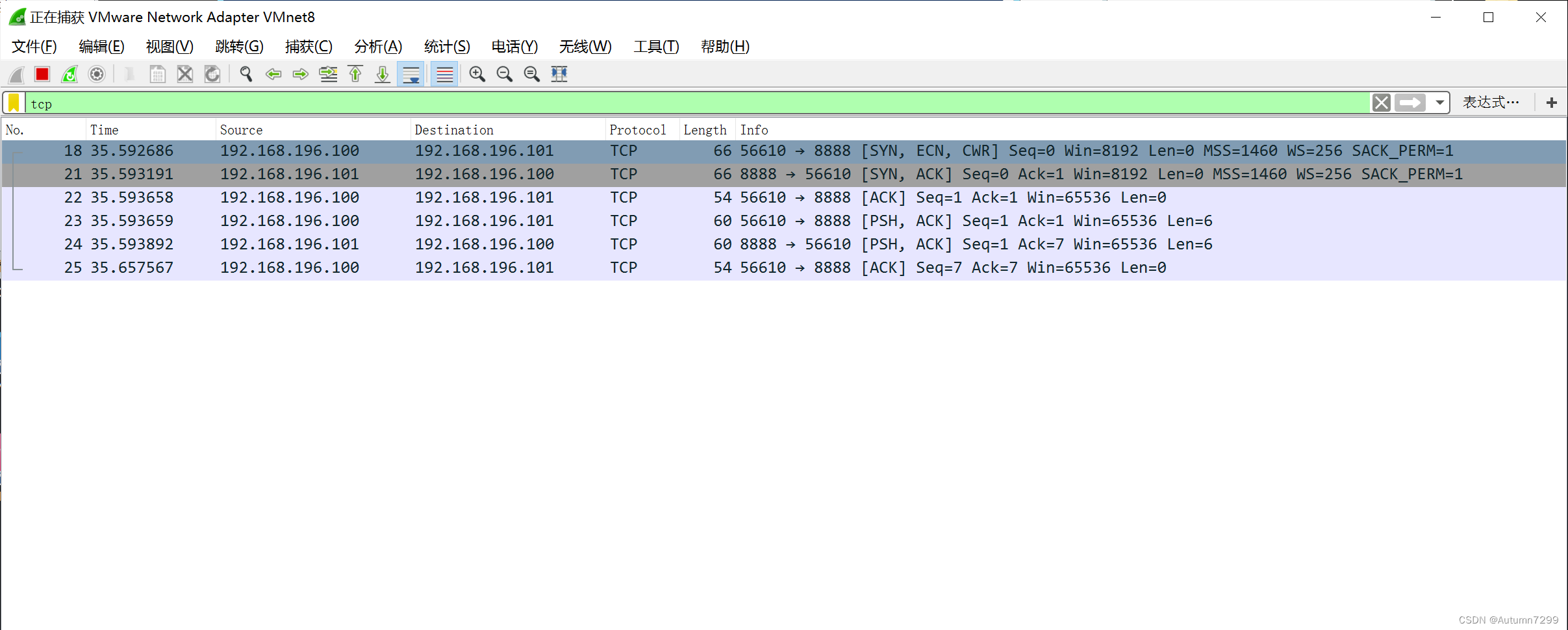Go back to previous packet arrow
Image resolution: width=1568 pixels, height=630 pixels.
click(273, 75)
